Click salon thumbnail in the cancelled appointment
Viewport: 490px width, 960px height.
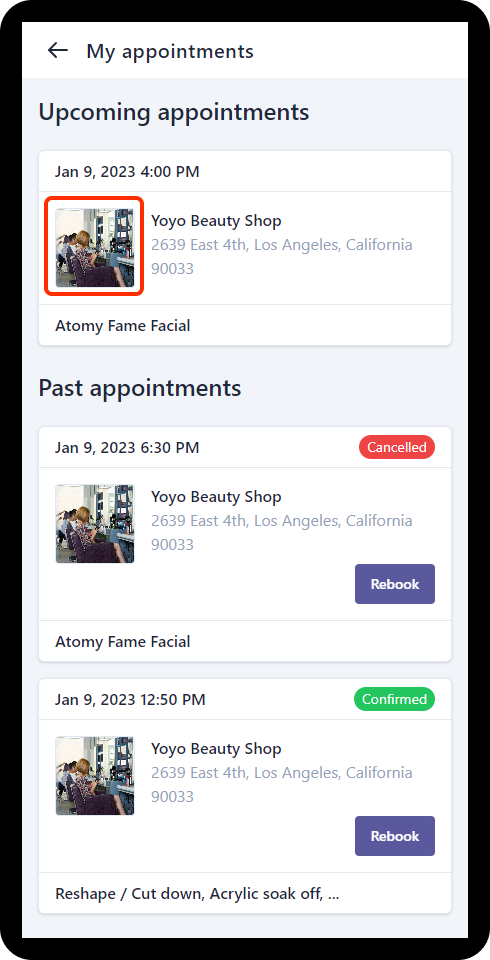95,523
